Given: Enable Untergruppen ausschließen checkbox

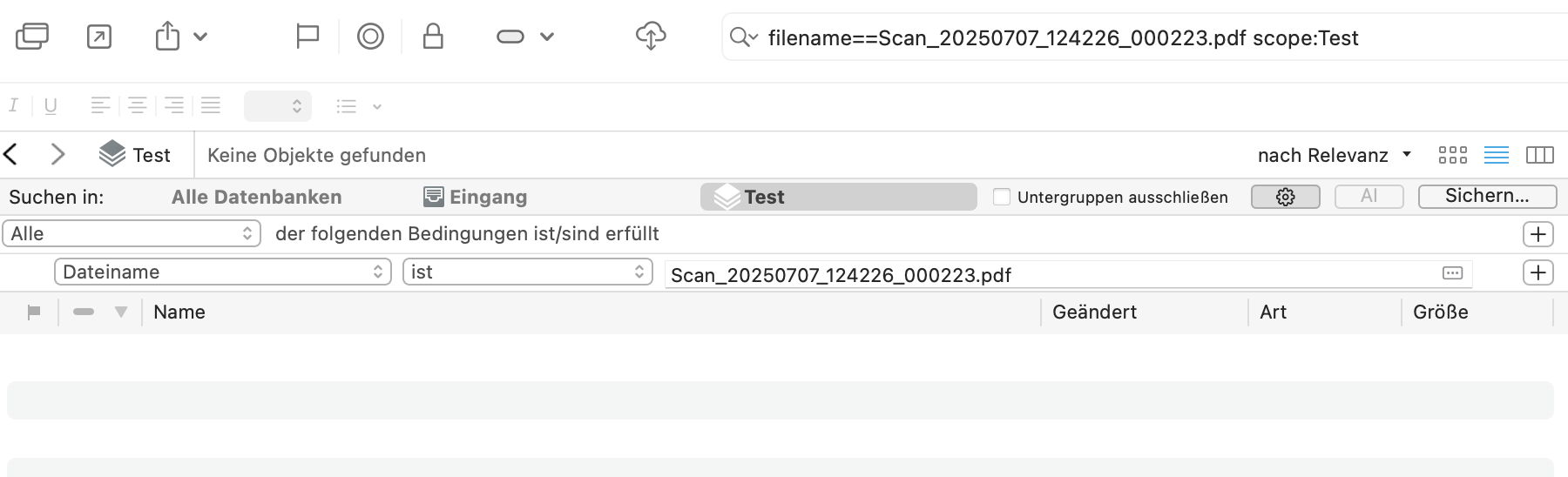Looking at the screenshot, I should (x=1002, y=197).
